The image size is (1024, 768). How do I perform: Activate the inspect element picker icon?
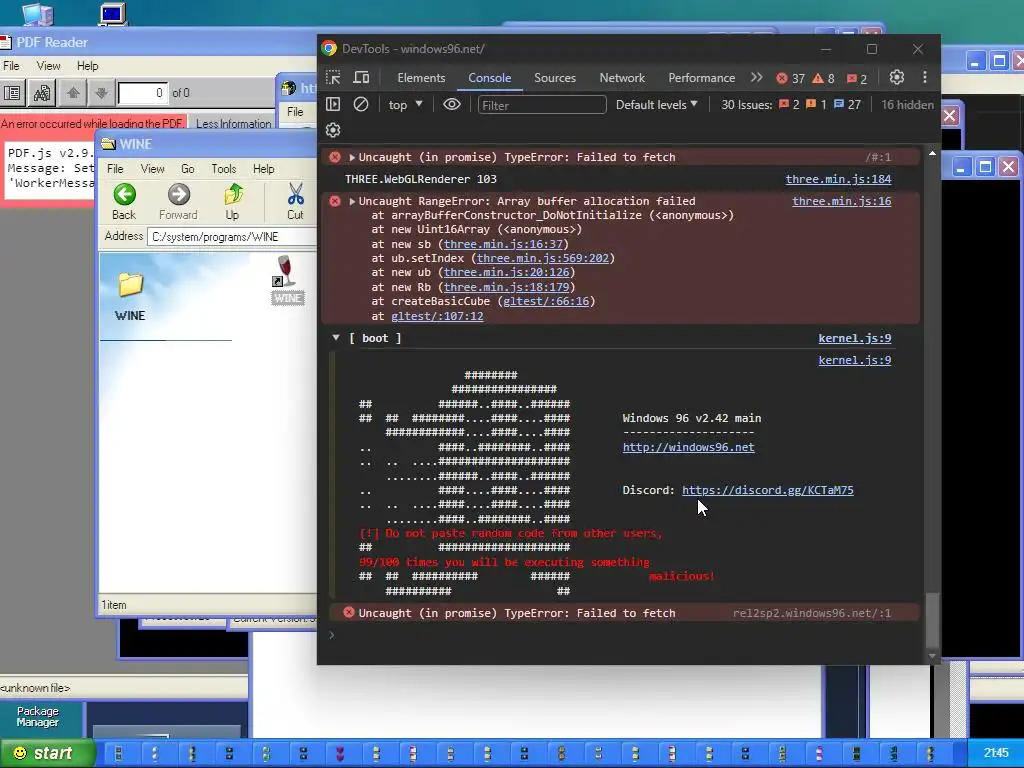tap(333, 78)
